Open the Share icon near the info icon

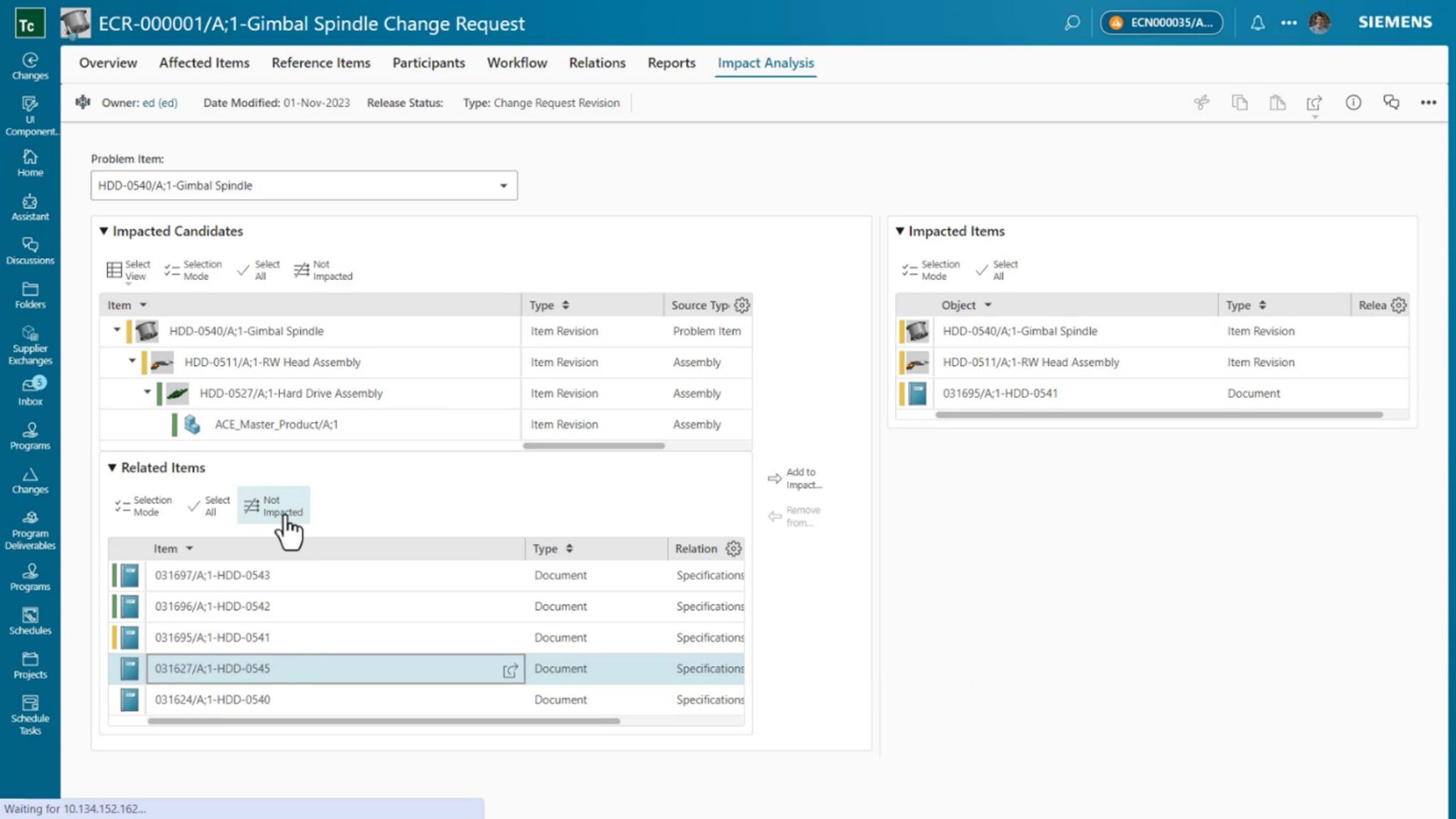click(x=1314, y=102)
